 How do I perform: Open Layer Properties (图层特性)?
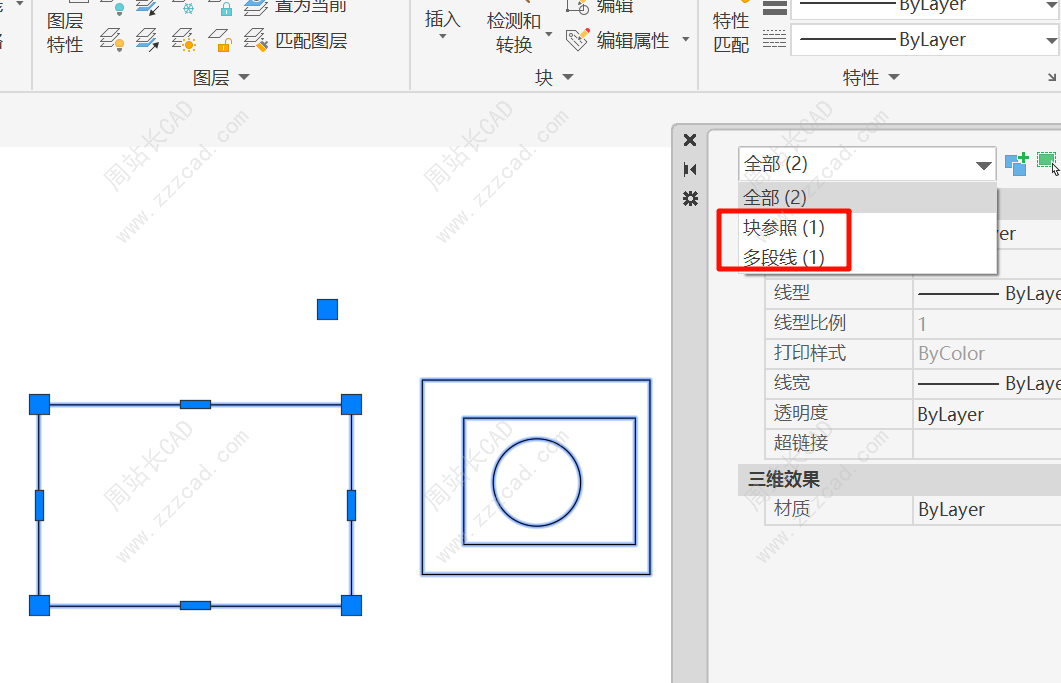[65, 32]
